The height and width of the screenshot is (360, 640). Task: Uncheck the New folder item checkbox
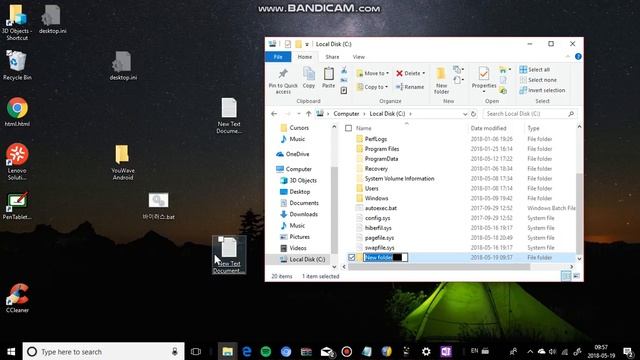pyautogui.click(x=351, y=257)
